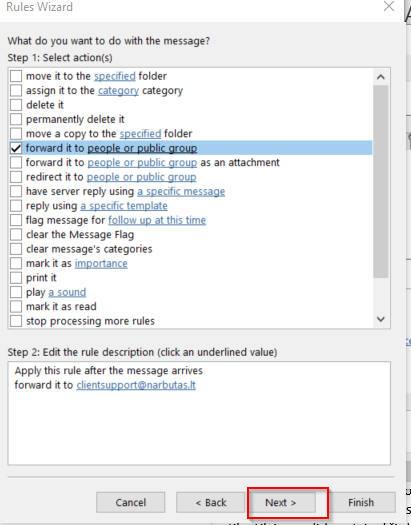Check 'move it to the specified folder' checkbox
The image size is (411, 525).
coord(16,76)
